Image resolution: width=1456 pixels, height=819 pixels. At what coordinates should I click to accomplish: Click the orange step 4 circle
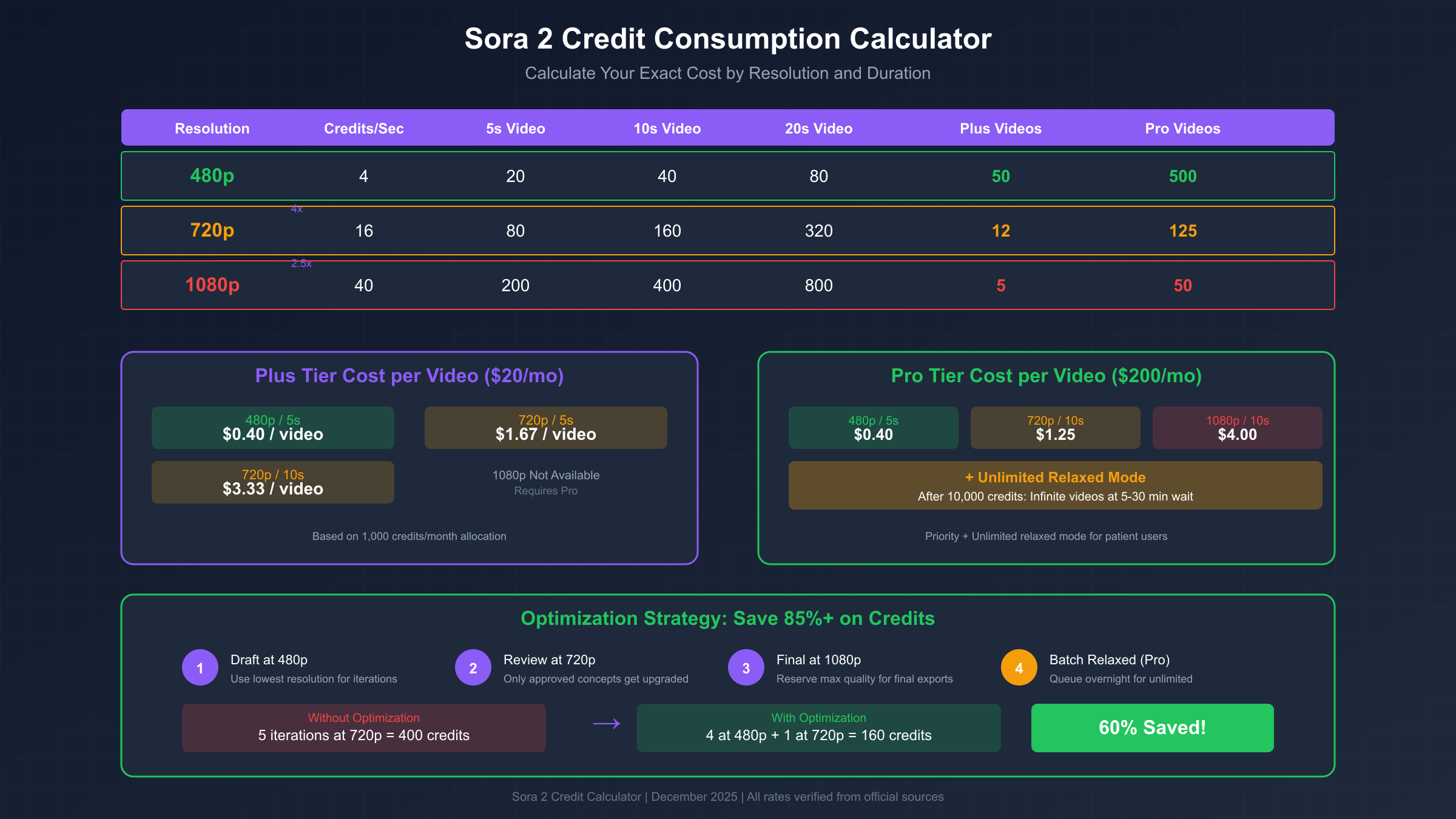(x=1019, y=667)
